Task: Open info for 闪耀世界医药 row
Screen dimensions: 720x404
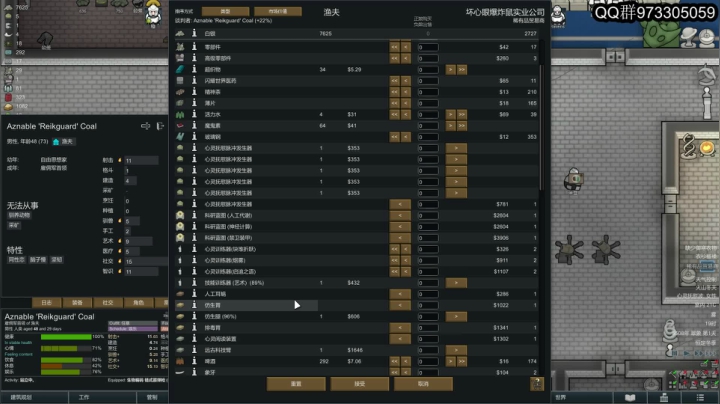Action: (194, 80)
